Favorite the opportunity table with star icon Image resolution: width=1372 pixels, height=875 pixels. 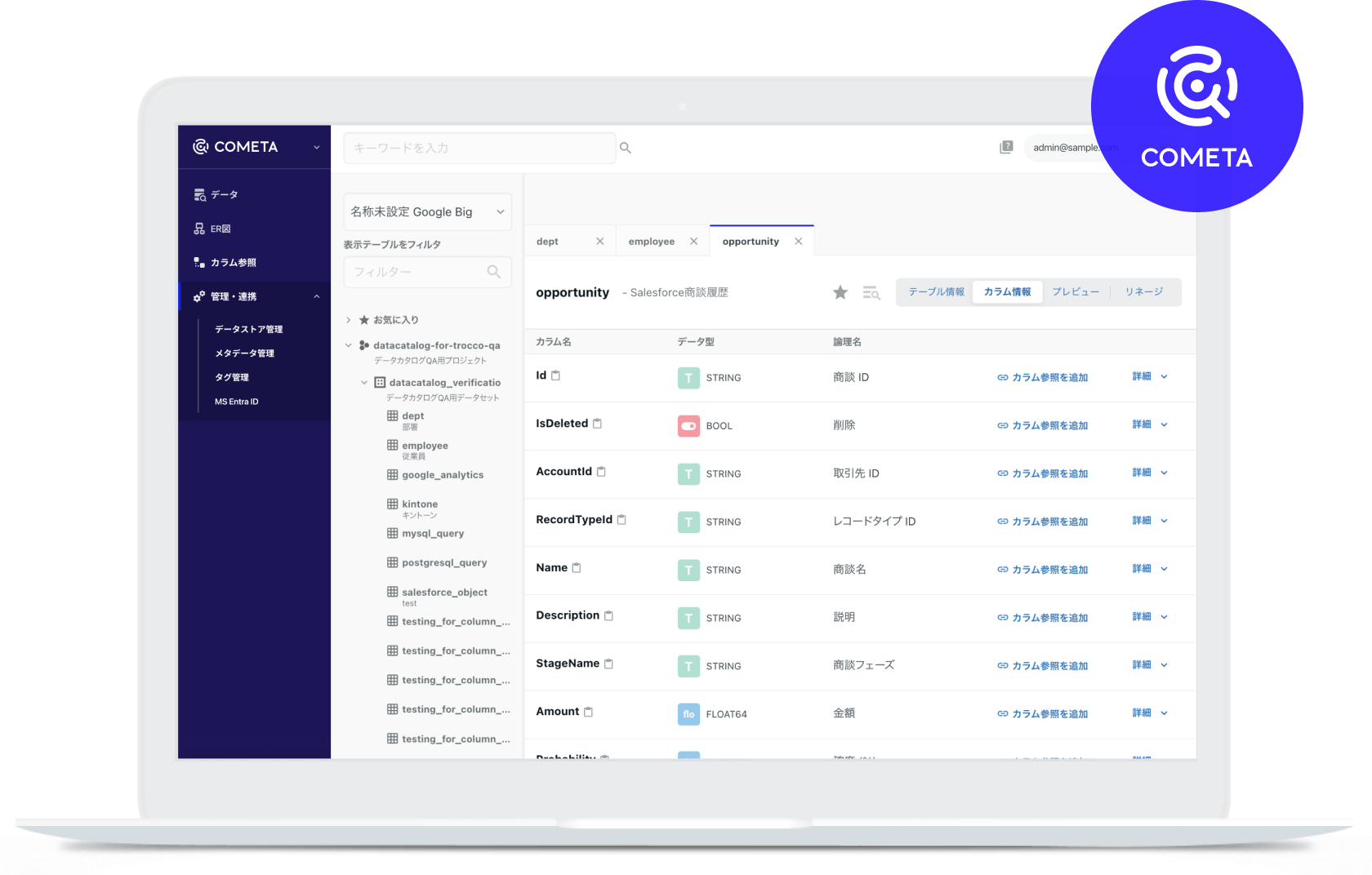[x=840, y=292]
